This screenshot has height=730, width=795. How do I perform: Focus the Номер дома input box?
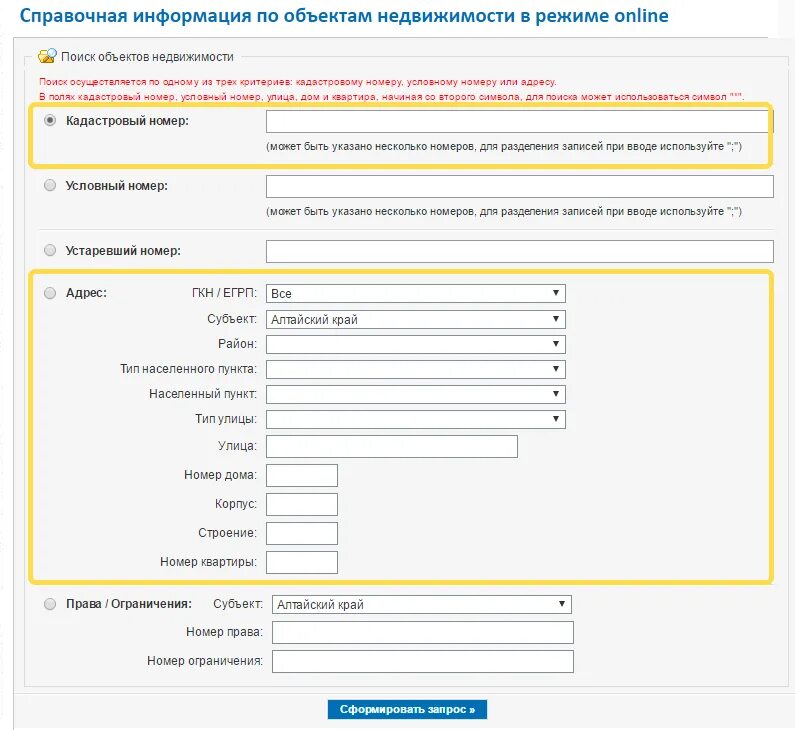(302, 476)
